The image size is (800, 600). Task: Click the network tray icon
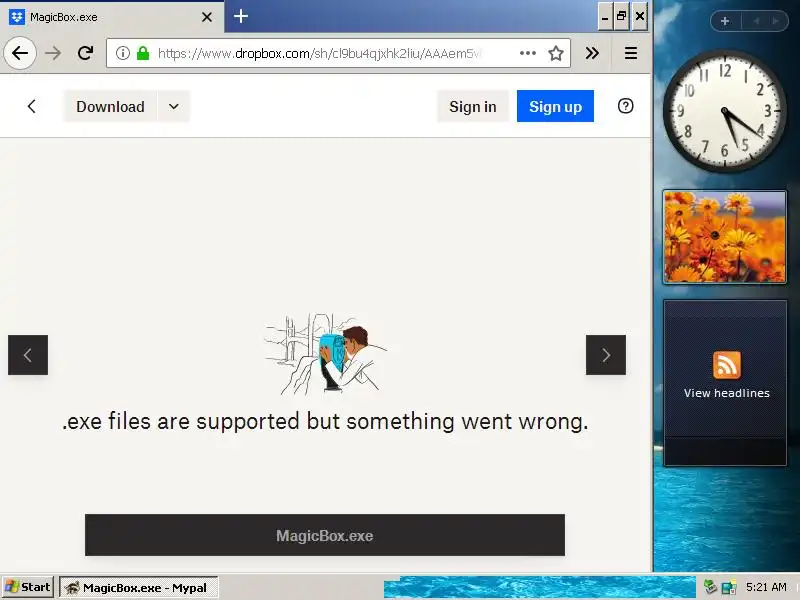729,587
